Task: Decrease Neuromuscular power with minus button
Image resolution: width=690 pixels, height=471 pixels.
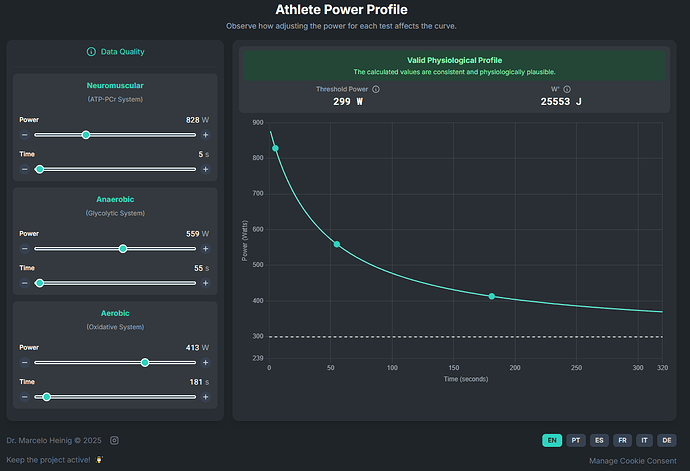Action: (24, 134)
